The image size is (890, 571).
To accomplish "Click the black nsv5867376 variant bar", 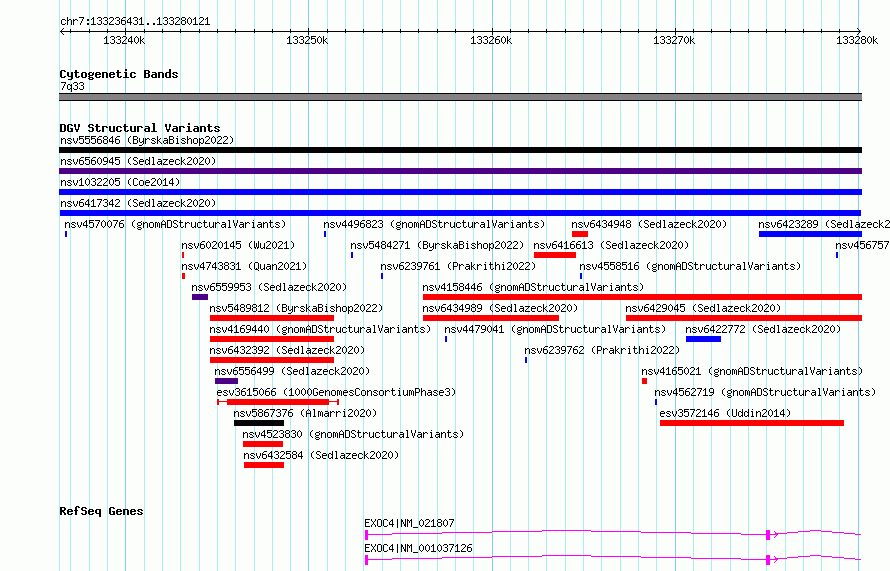I will (x=259, y=423).
